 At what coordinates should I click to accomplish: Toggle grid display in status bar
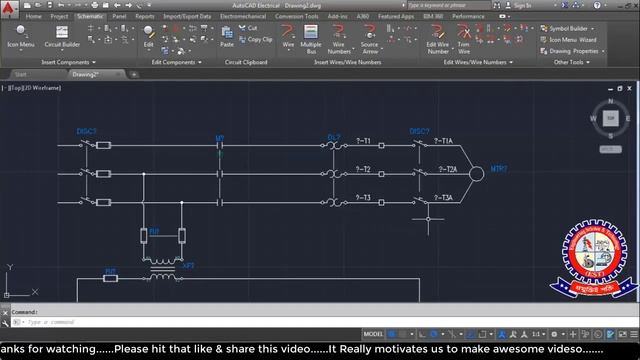click(391, 334)
